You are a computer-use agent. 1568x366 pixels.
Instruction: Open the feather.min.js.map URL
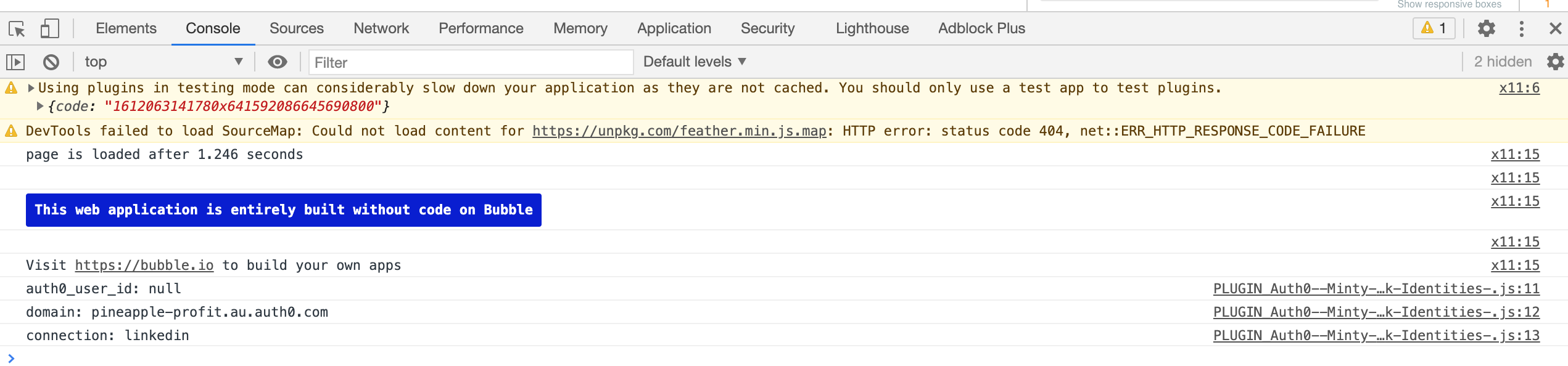pos(679,131)
